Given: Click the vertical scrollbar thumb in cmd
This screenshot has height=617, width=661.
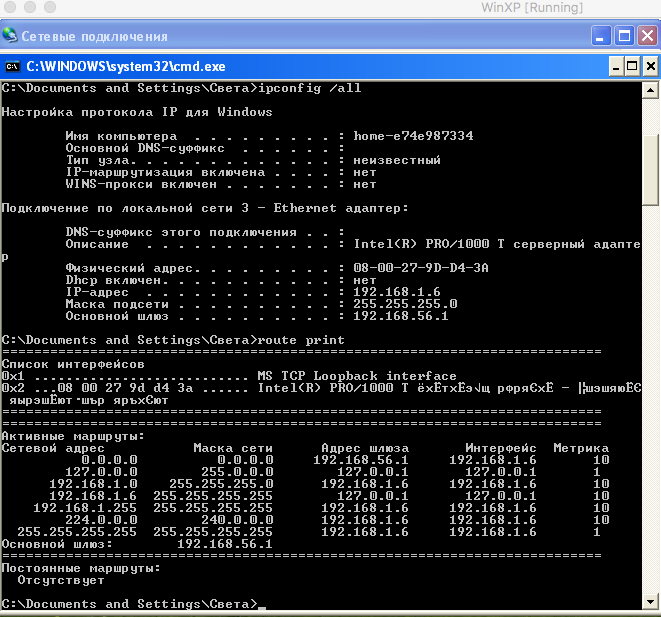Looking at the screenshot, I should point(650,170).
